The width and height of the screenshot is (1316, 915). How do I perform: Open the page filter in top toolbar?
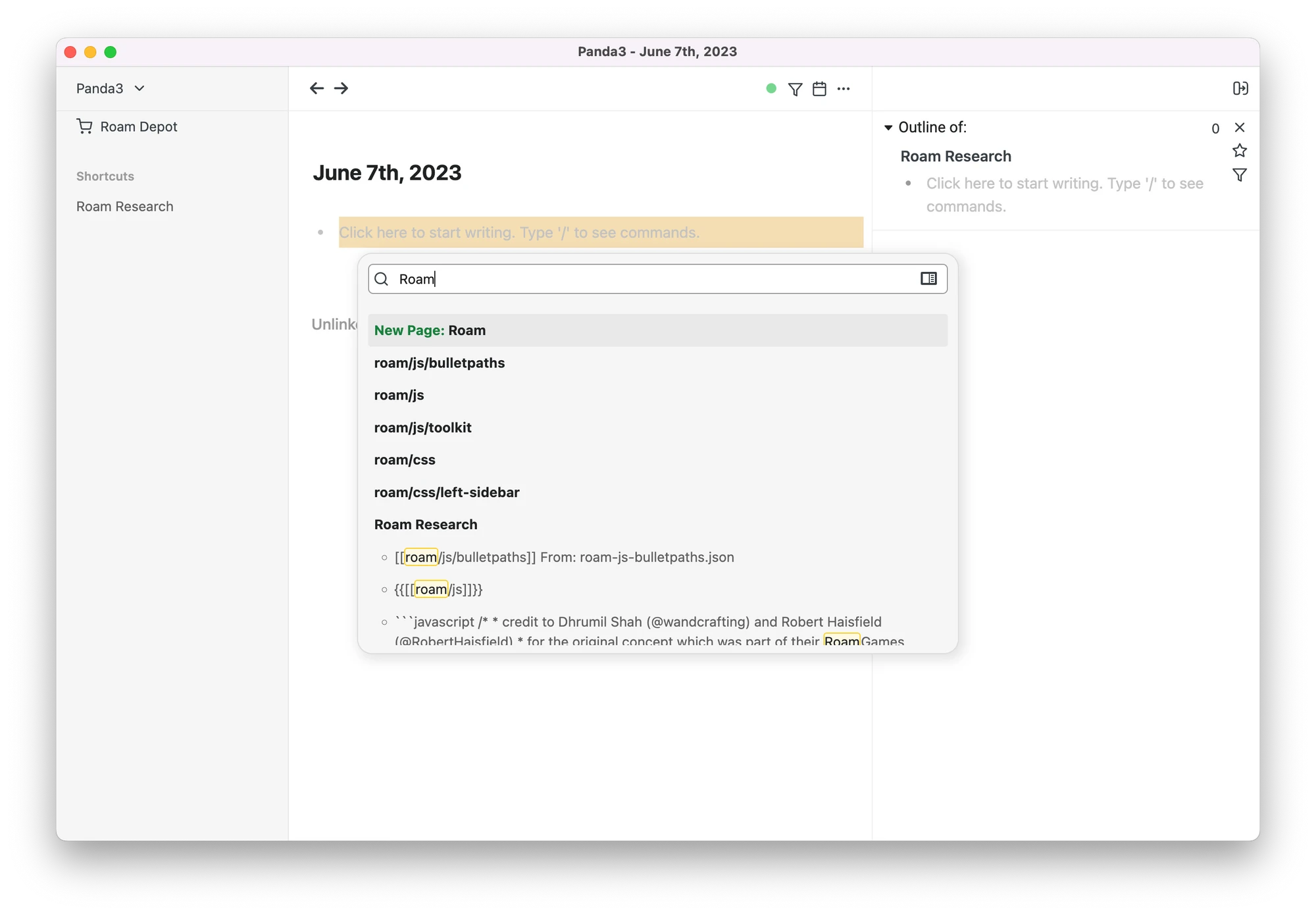tap(795, 89)
